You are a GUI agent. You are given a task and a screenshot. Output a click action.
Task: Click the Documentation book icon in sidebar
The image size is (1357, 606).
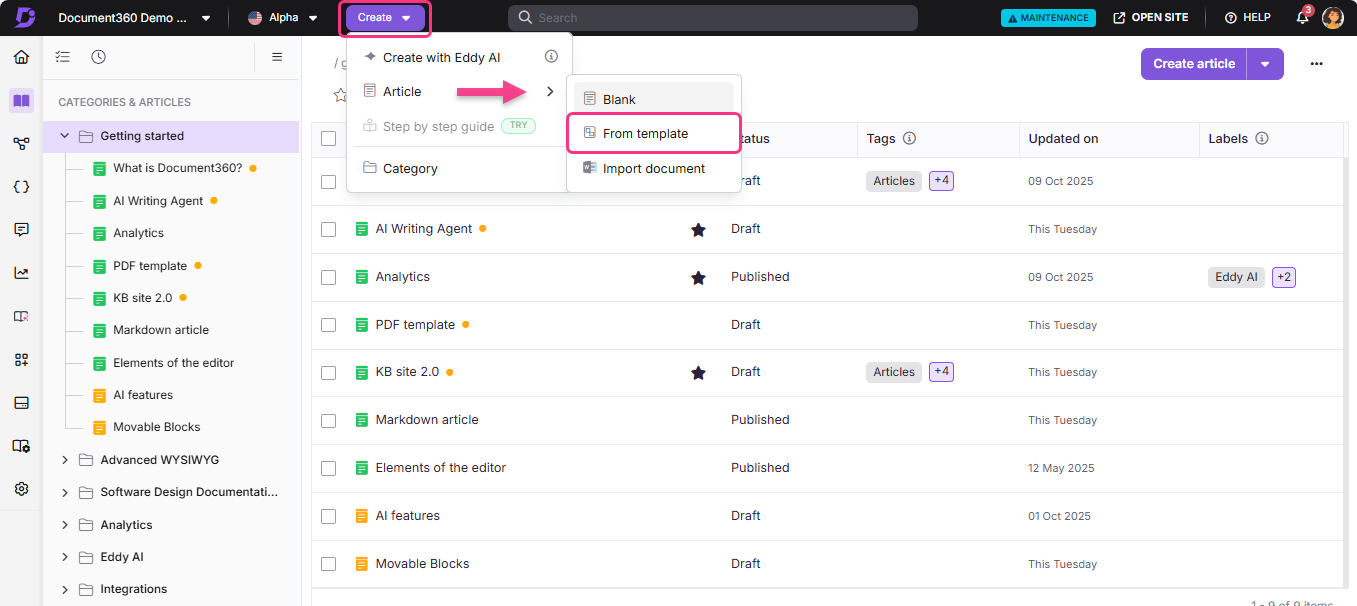(x=21, y=101)
